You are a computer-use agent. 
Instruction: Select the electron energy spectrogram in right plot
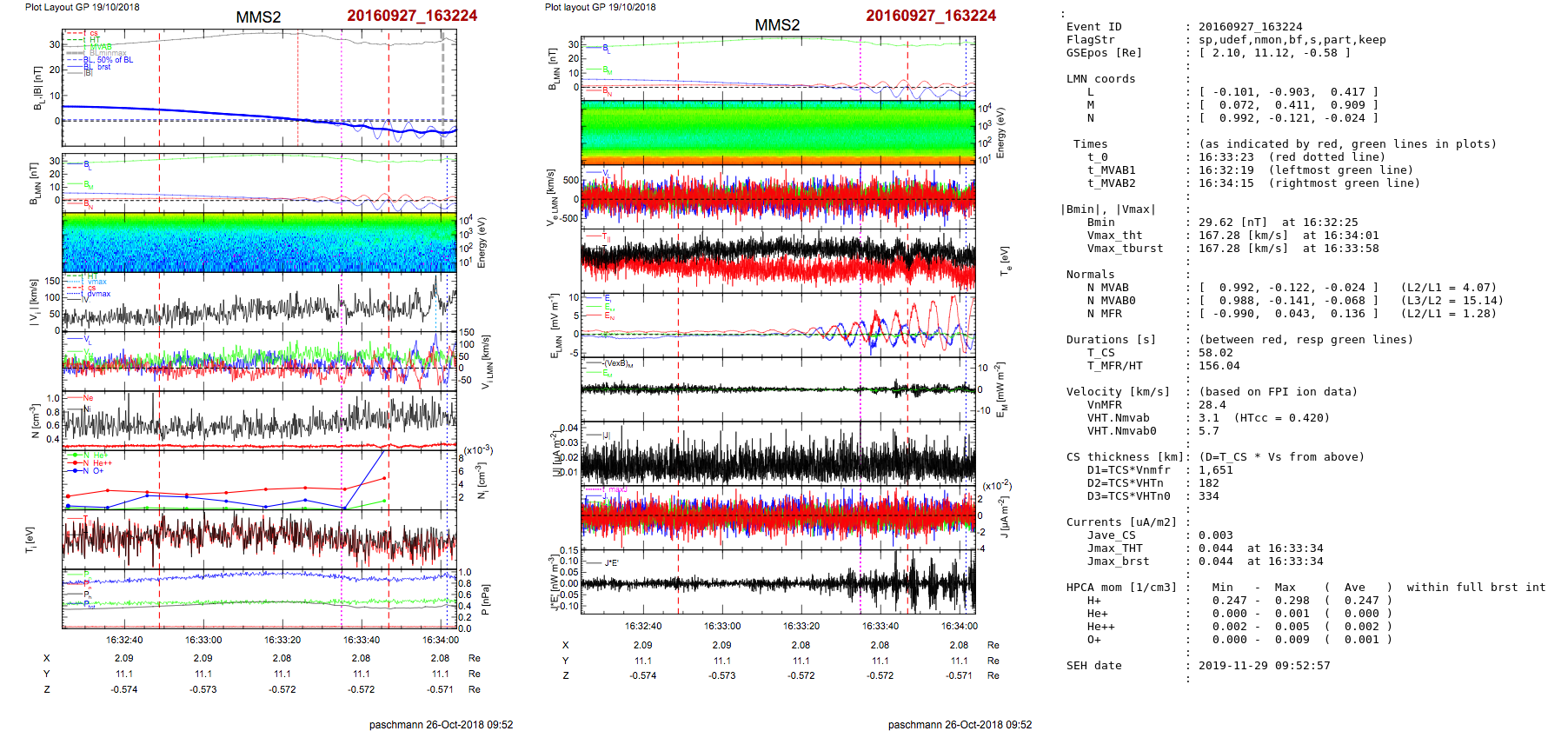coord(777,132)
